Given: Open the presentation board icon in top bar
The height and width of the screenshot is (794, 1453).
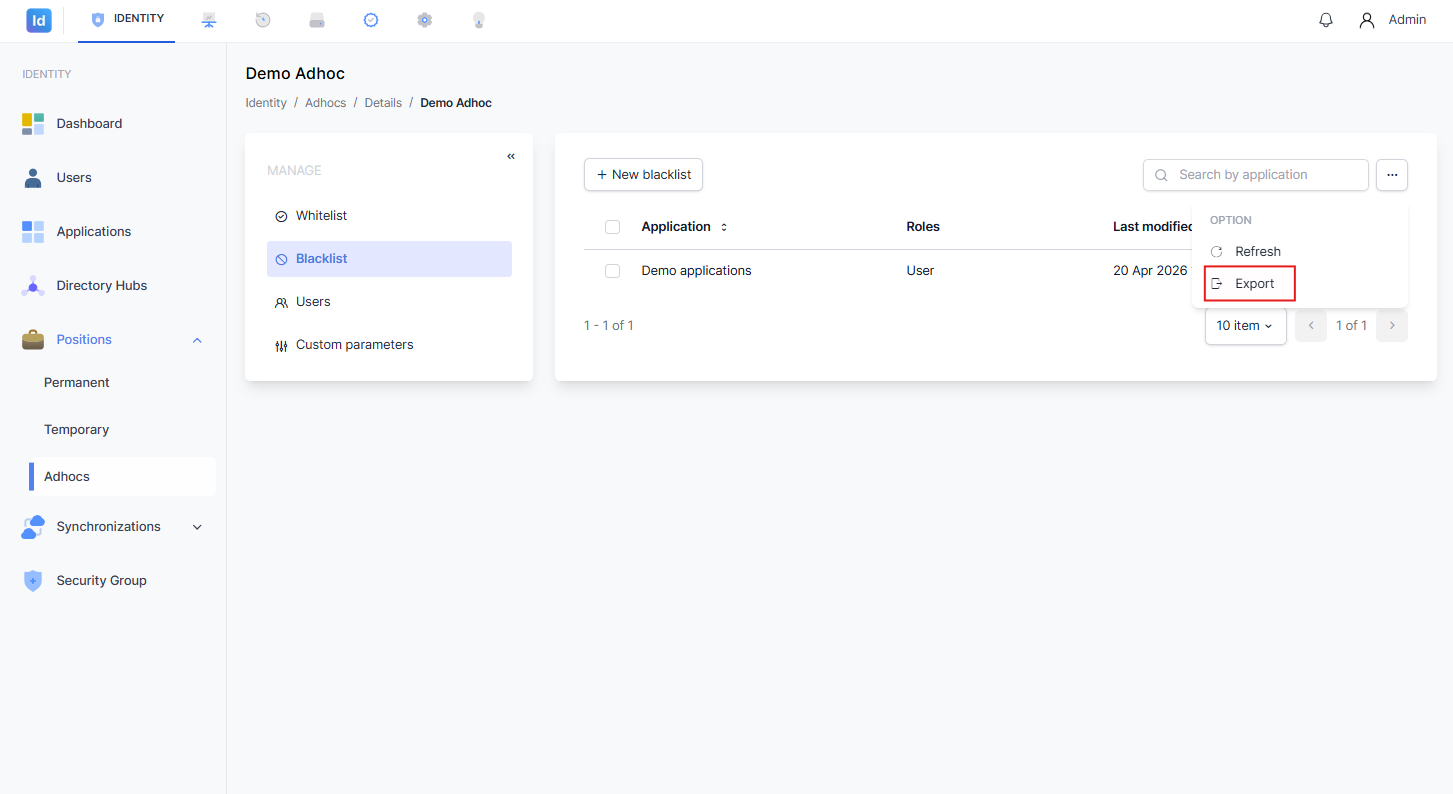Looking at the screenshot, I should (209, 20).
